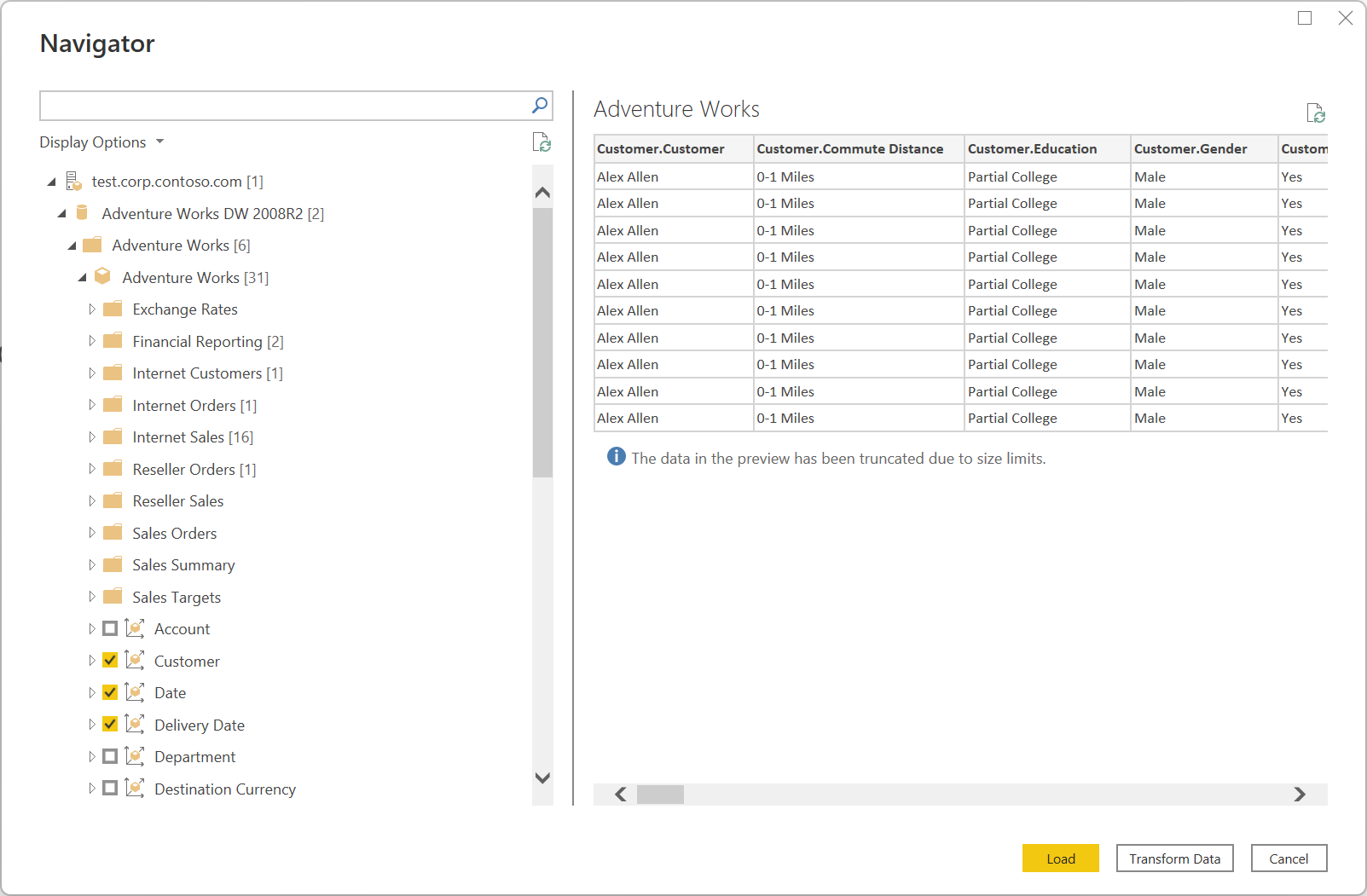Open the Display Options dropdown
The image size is (1367, 896).
101,142
